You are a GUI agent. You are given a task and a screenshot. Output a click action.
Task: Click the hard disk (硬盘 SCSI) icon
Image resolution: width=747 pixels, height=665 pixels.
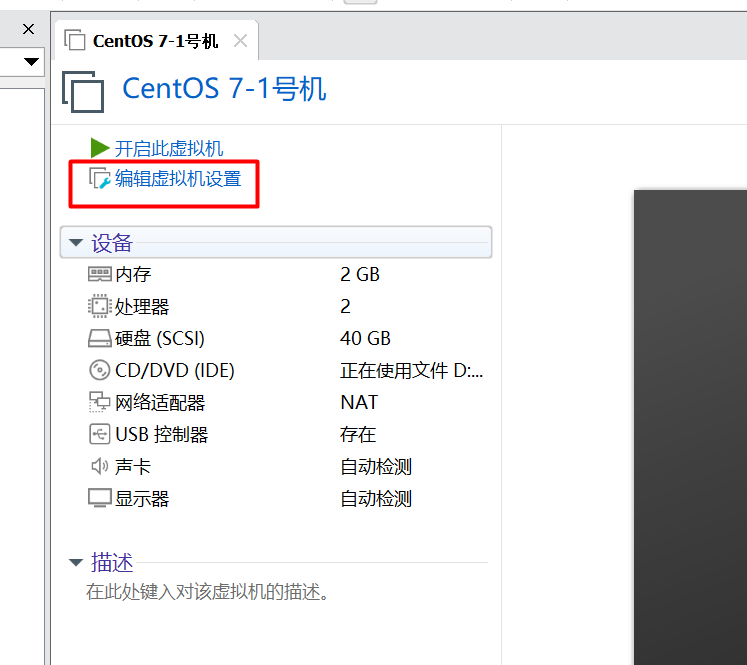point(99,339)
